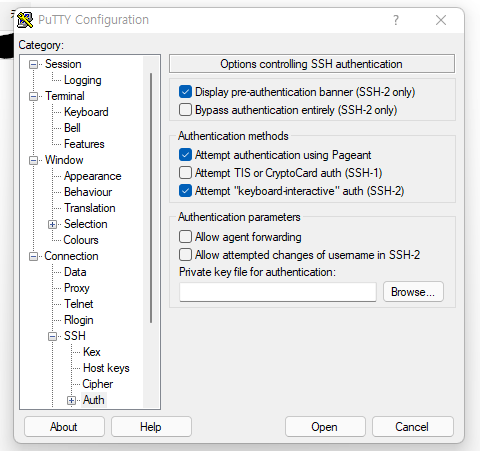Select Session category
This screenshot has width=480, height=451.
tap(63, 64)
